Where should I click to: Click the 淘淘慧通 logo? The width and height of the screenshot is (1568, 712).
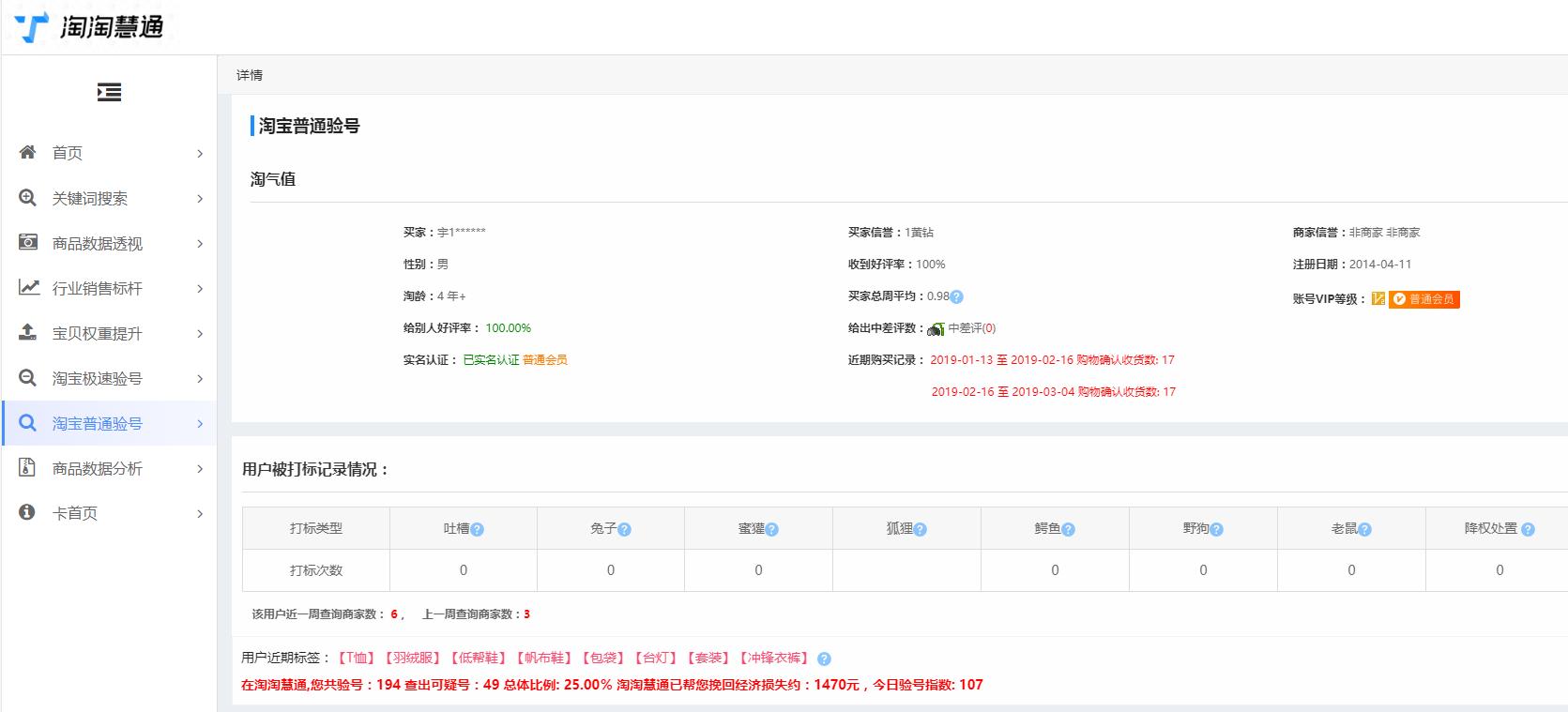pos(89,27)
